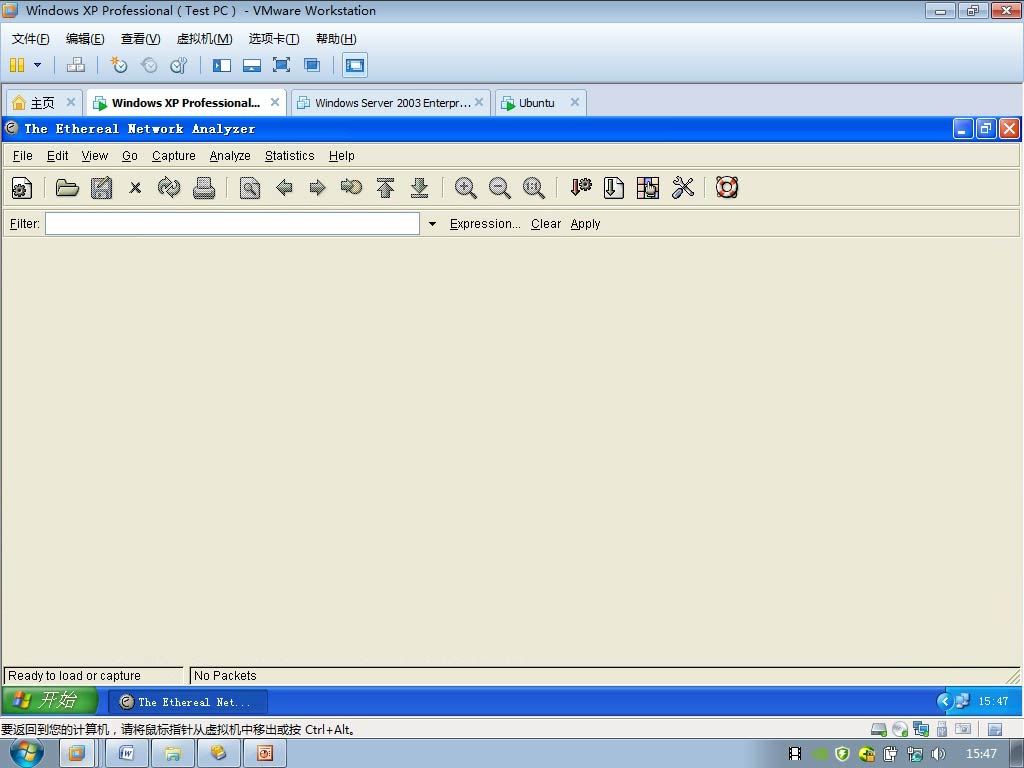Open the Analyze menu
The image size is (1024, 768).
click(230, 155)
